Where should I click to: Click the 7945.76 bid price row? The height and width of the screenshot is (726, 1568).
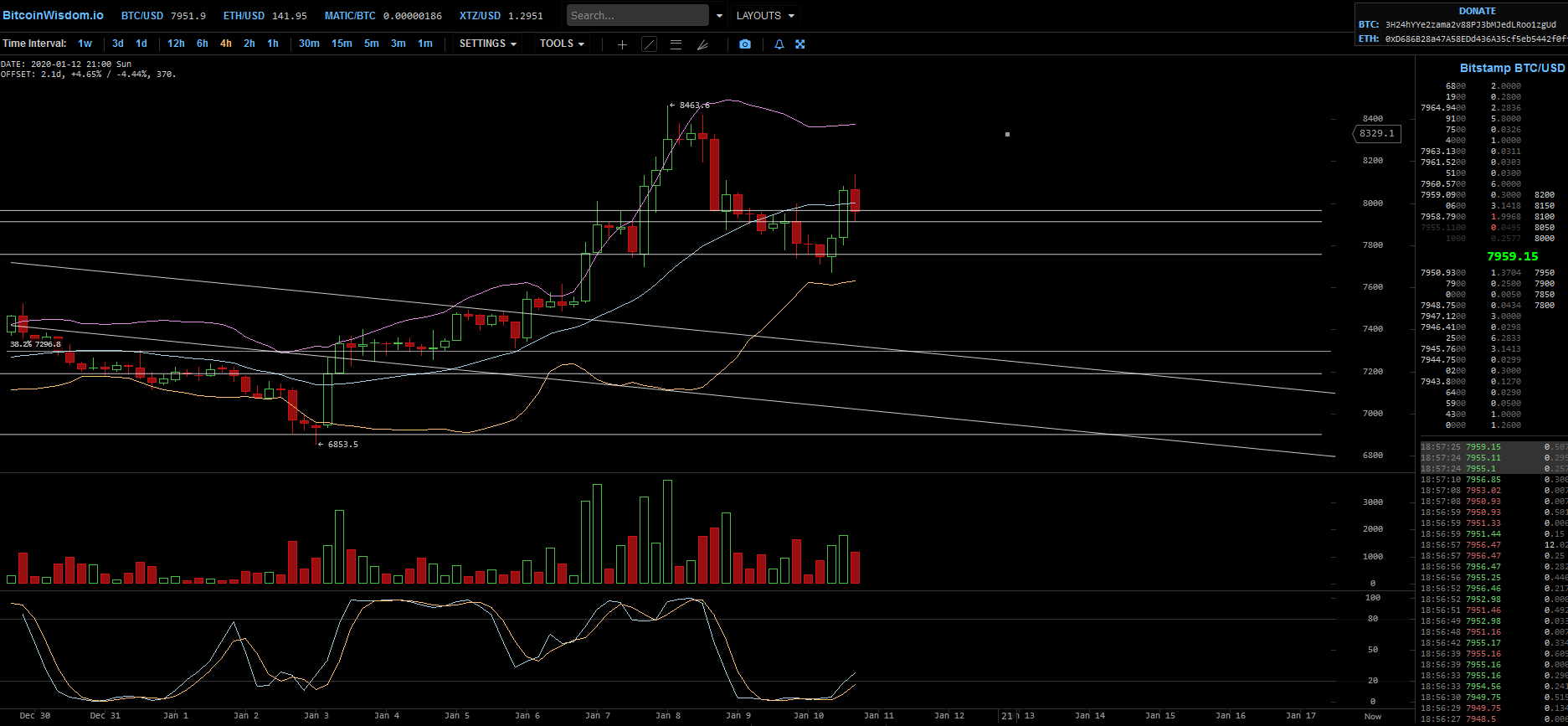tap(1471, 349)
